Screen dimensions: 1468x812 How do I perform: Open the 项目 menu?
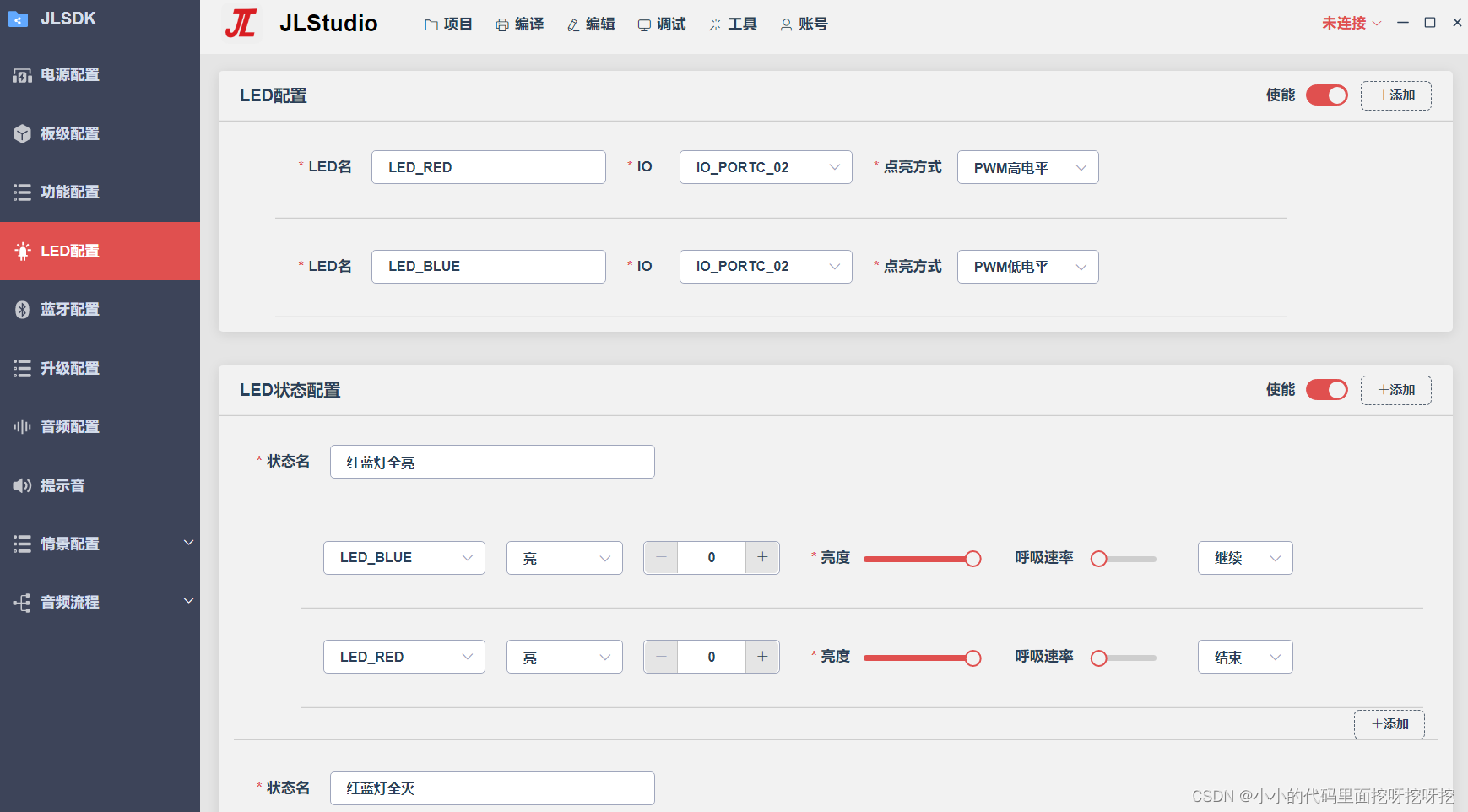[448, 24]
